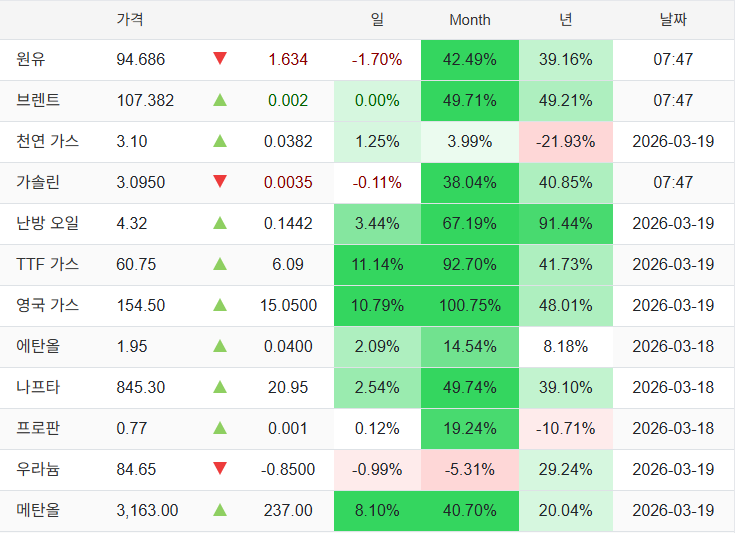Image resolution: width=736 pixels, height=533 pixels.
Task: Click the green up arrow for TTF 가스
Action: tap(220, 264)
